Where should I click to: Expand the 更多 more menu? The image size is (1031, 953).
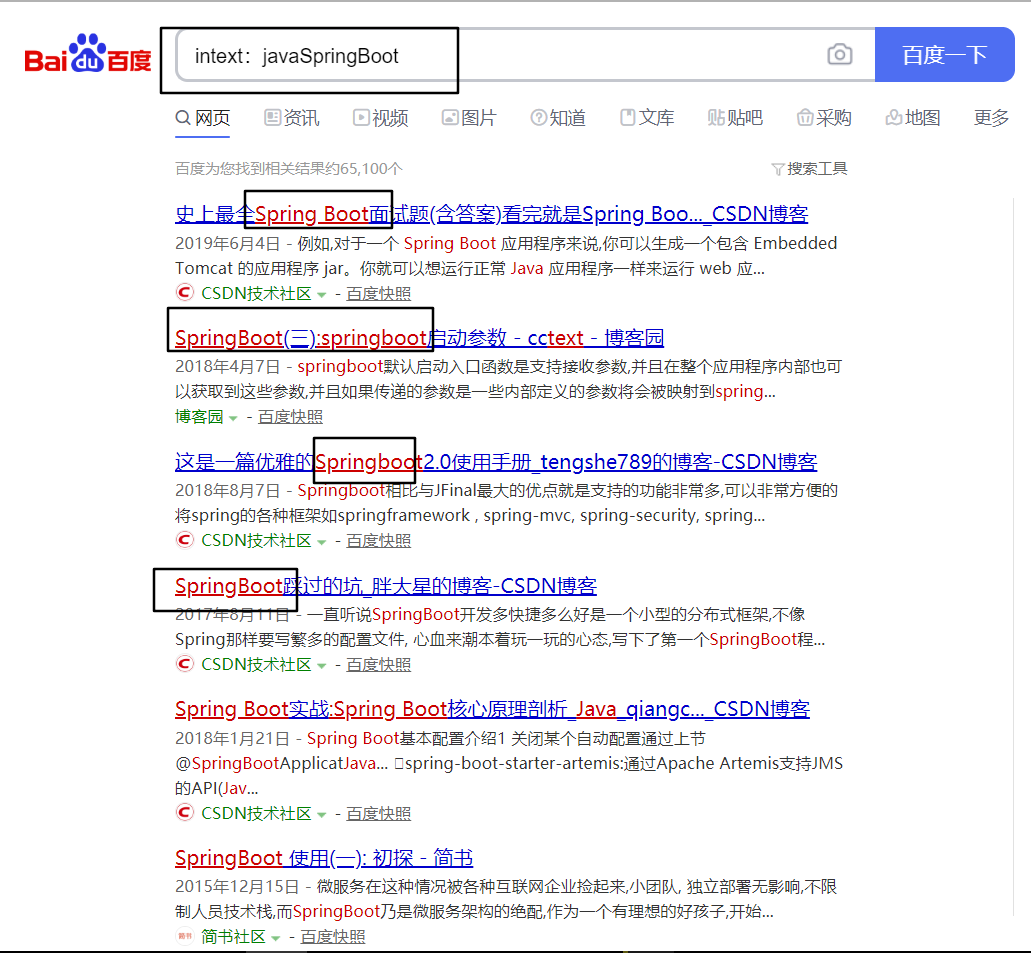pyautogui.click(x=991, y=118)
